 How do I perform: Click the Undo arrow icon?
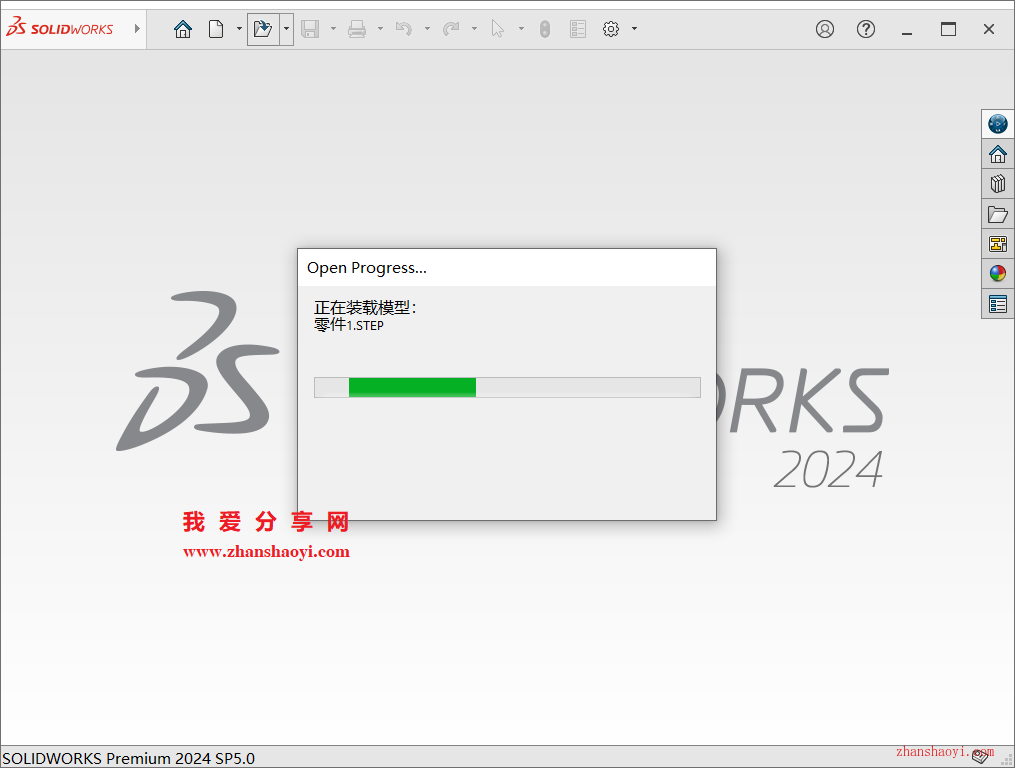[404, 29]
